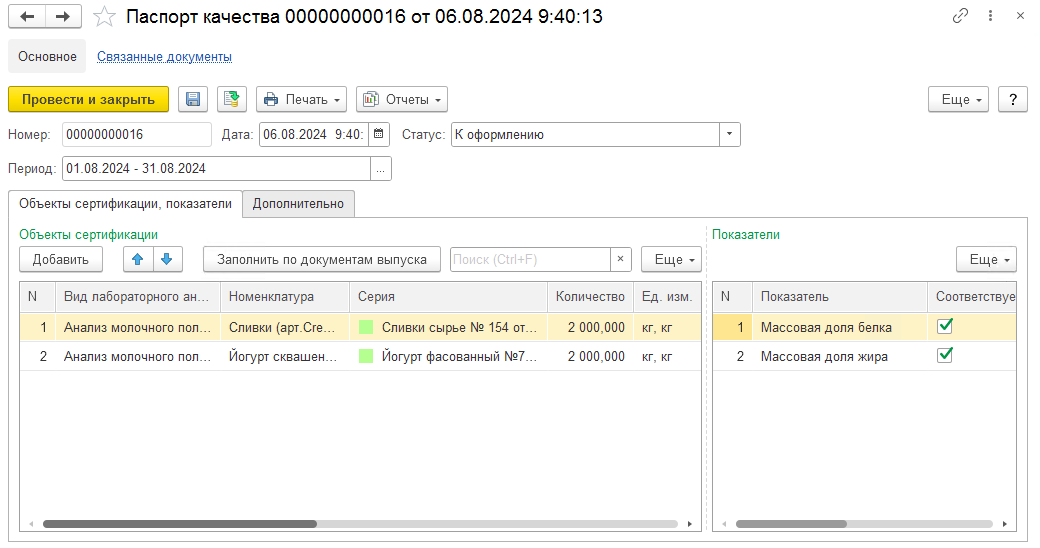Screen dimensions: 1040x548
Task: Click quantity 2 000,000 in Сливки row
Action: [590, 327]
